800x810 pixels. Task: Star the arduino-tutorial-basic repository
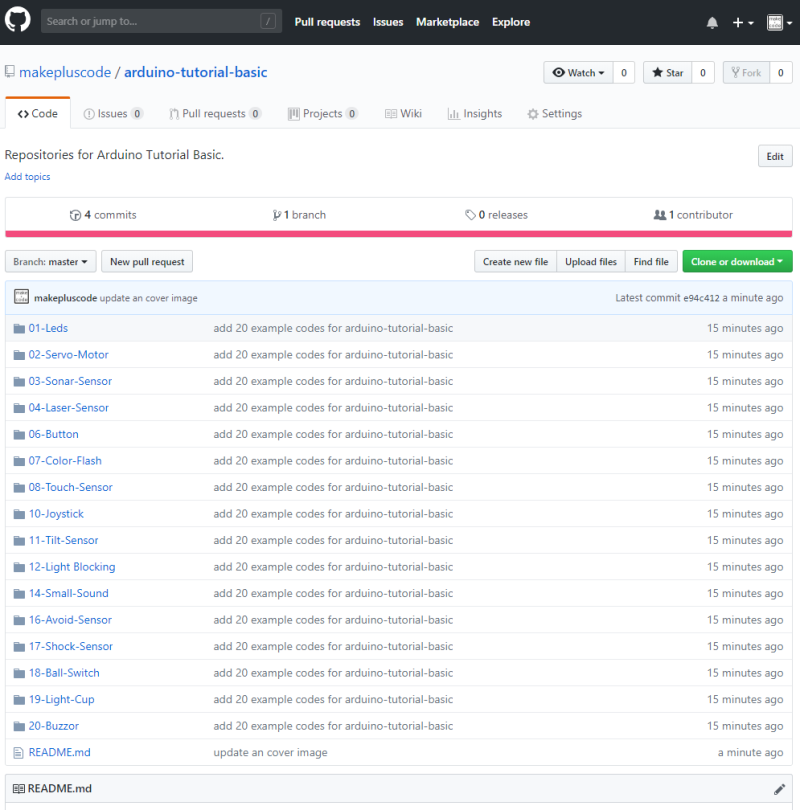click(667, 73)
